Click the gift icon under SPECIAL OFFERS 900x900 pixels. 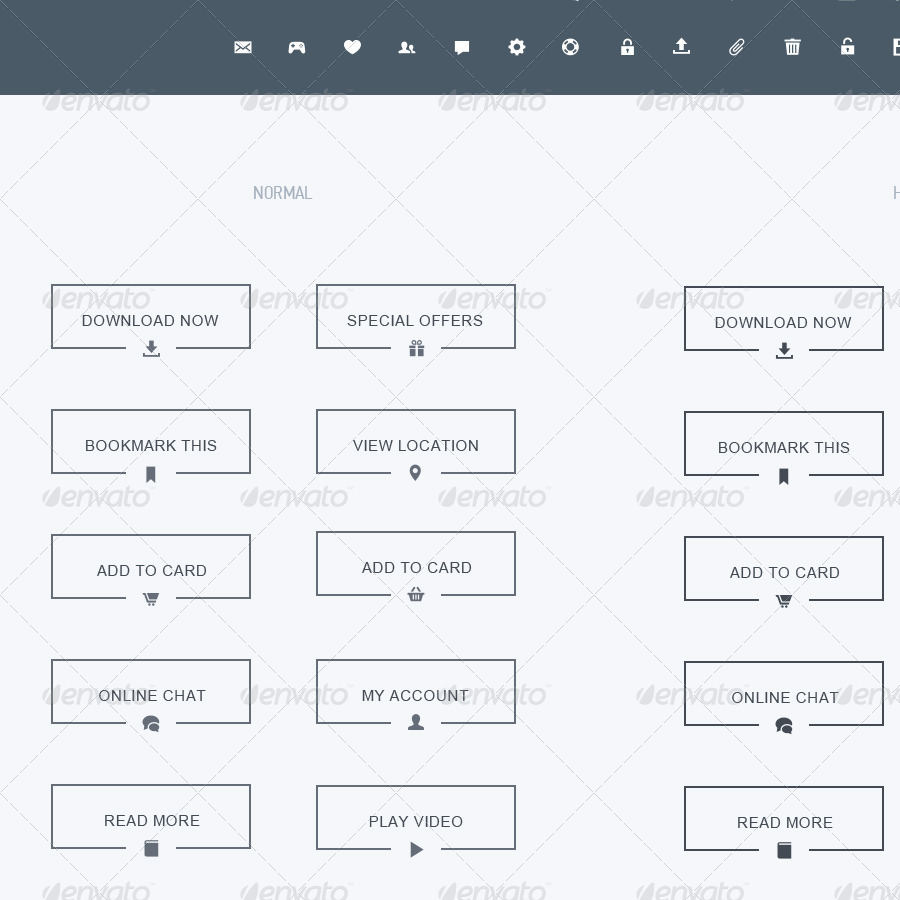tap(416, 348)
